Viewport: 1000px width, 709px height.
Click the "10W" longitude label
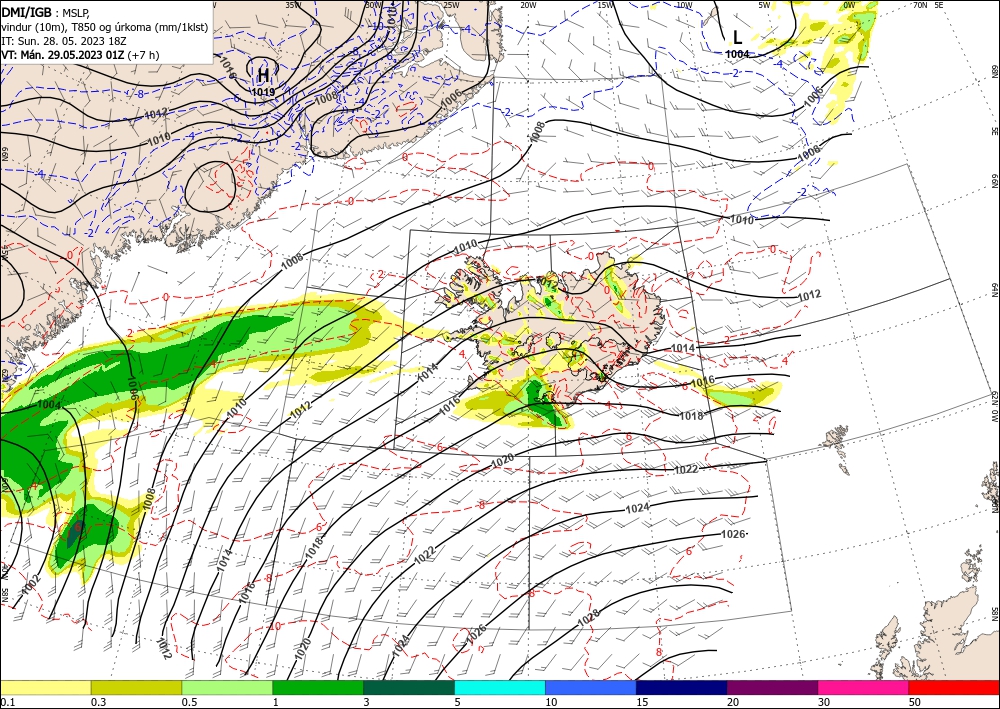pyautogui.click(x=684, y=5)
